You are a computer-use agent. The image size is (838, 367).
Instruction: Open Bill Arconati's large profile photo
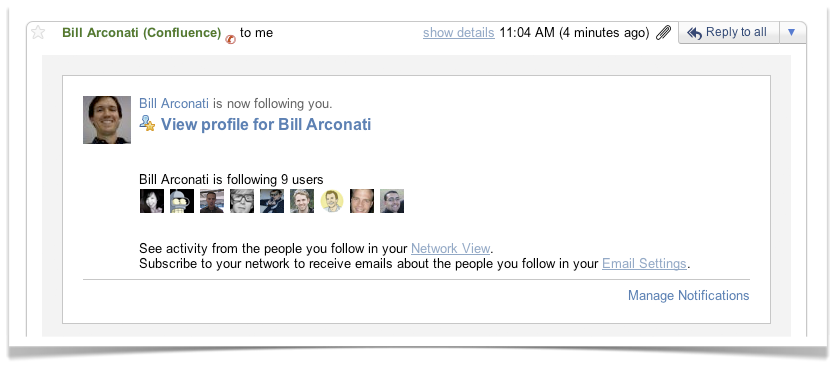(107, 120)
